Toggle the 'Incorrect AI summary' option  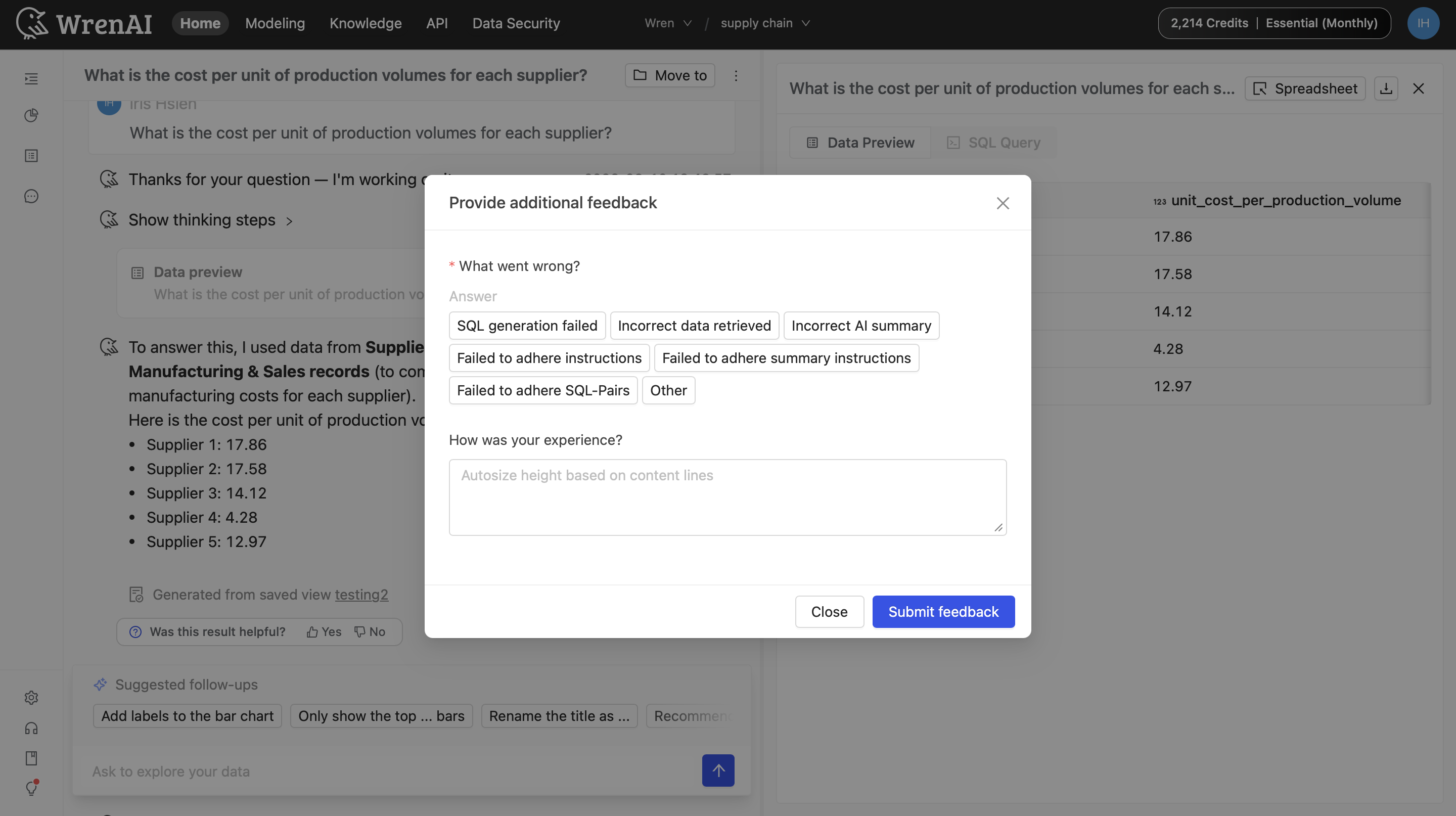(x=861, y=326)
